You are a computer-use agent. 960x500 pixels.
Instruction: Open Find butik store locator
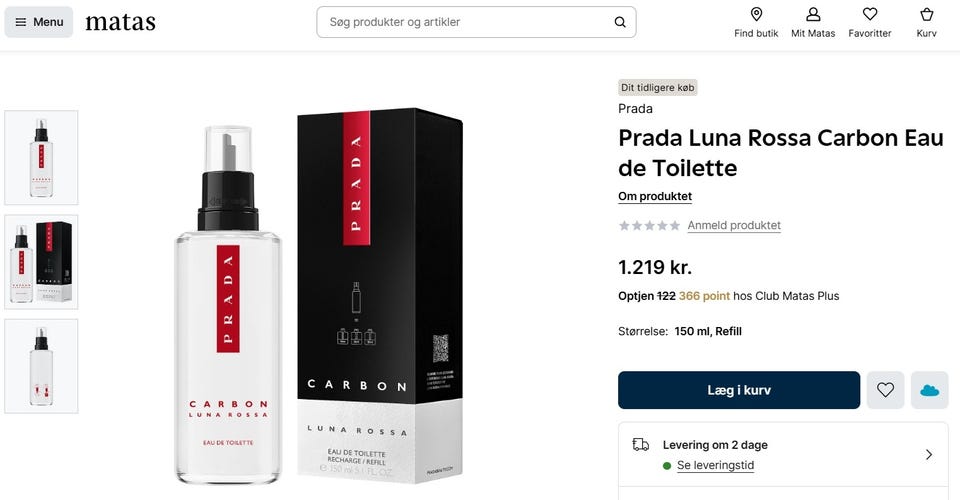pyautogui.click(x=756, y=23)
